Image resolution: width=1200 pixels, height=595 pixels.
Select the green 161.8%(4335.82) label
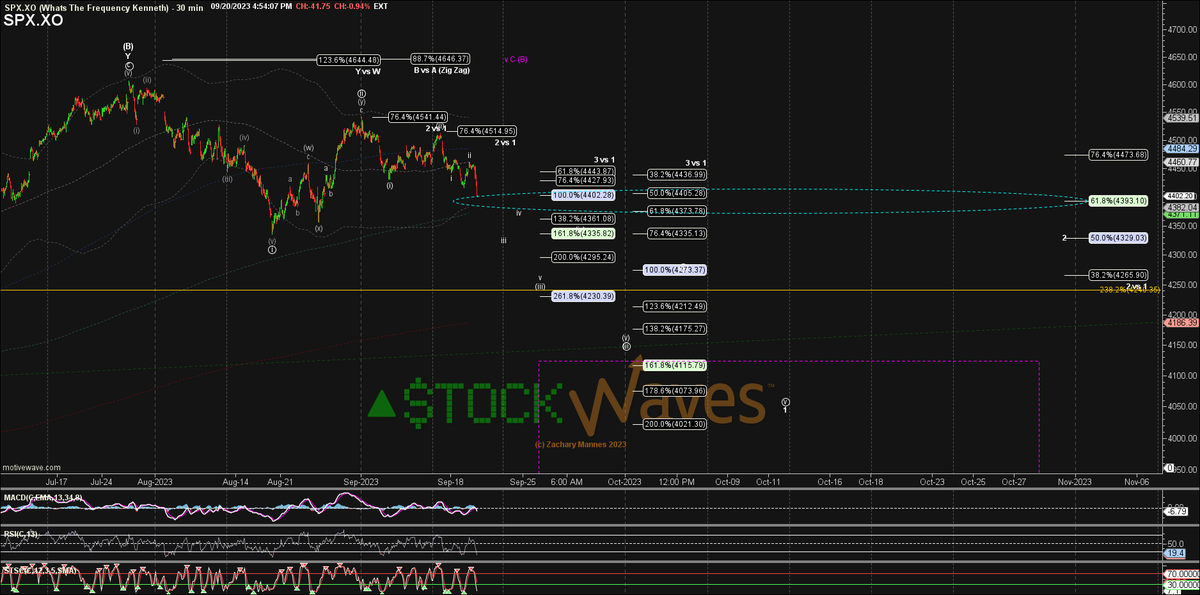click(x=582, y=233)
